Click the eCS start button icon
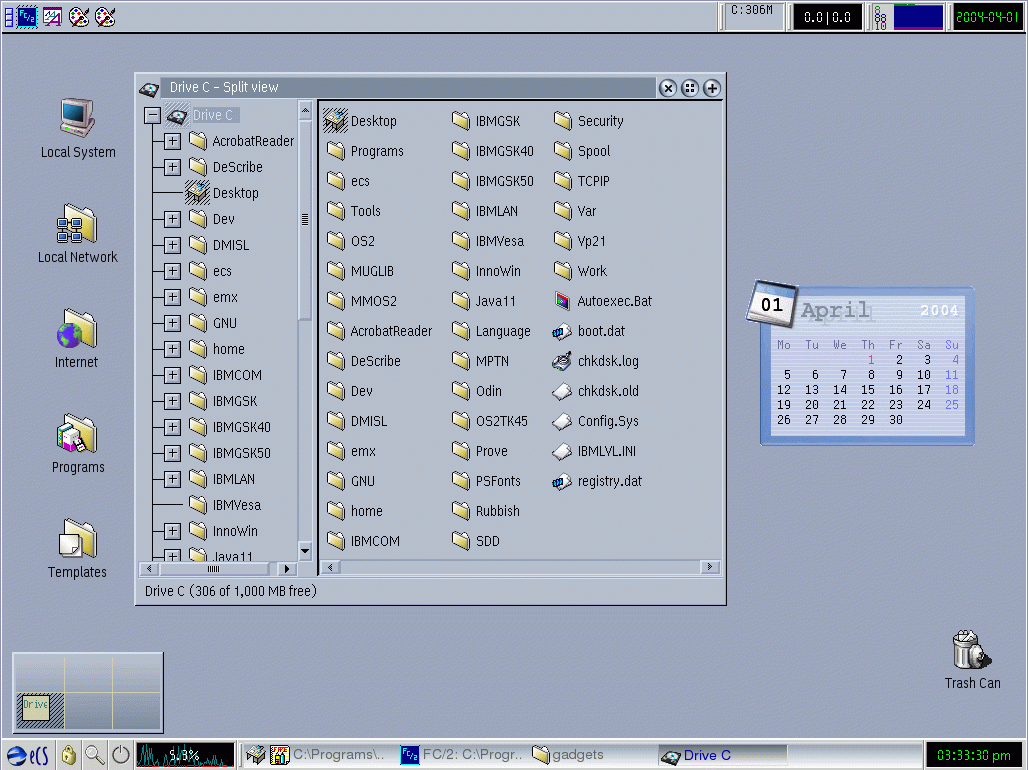Screen dimensions: 1028x770 click(28, 755)
